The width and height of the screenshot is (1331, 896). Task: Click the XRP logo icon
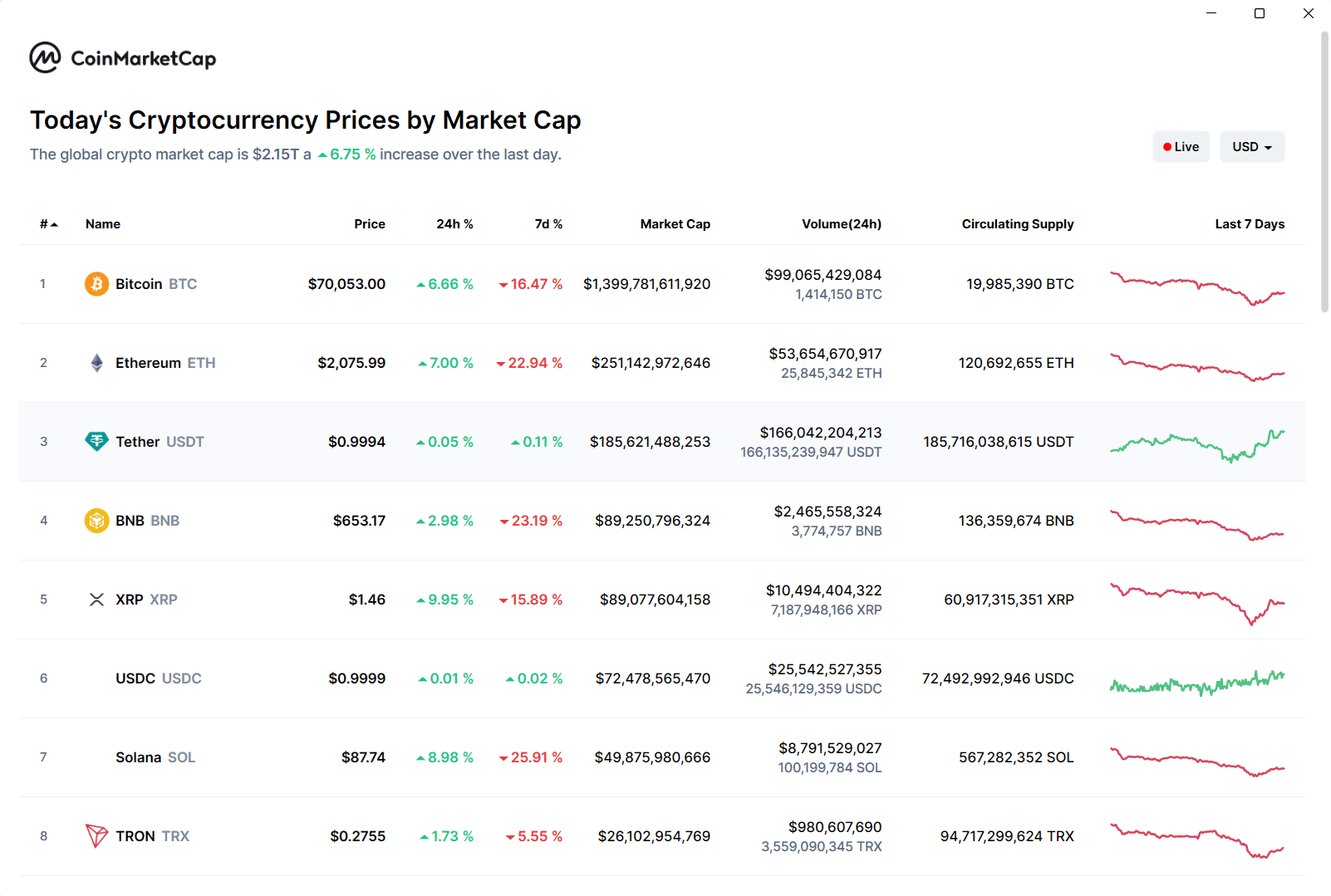[x=96, y=600]
